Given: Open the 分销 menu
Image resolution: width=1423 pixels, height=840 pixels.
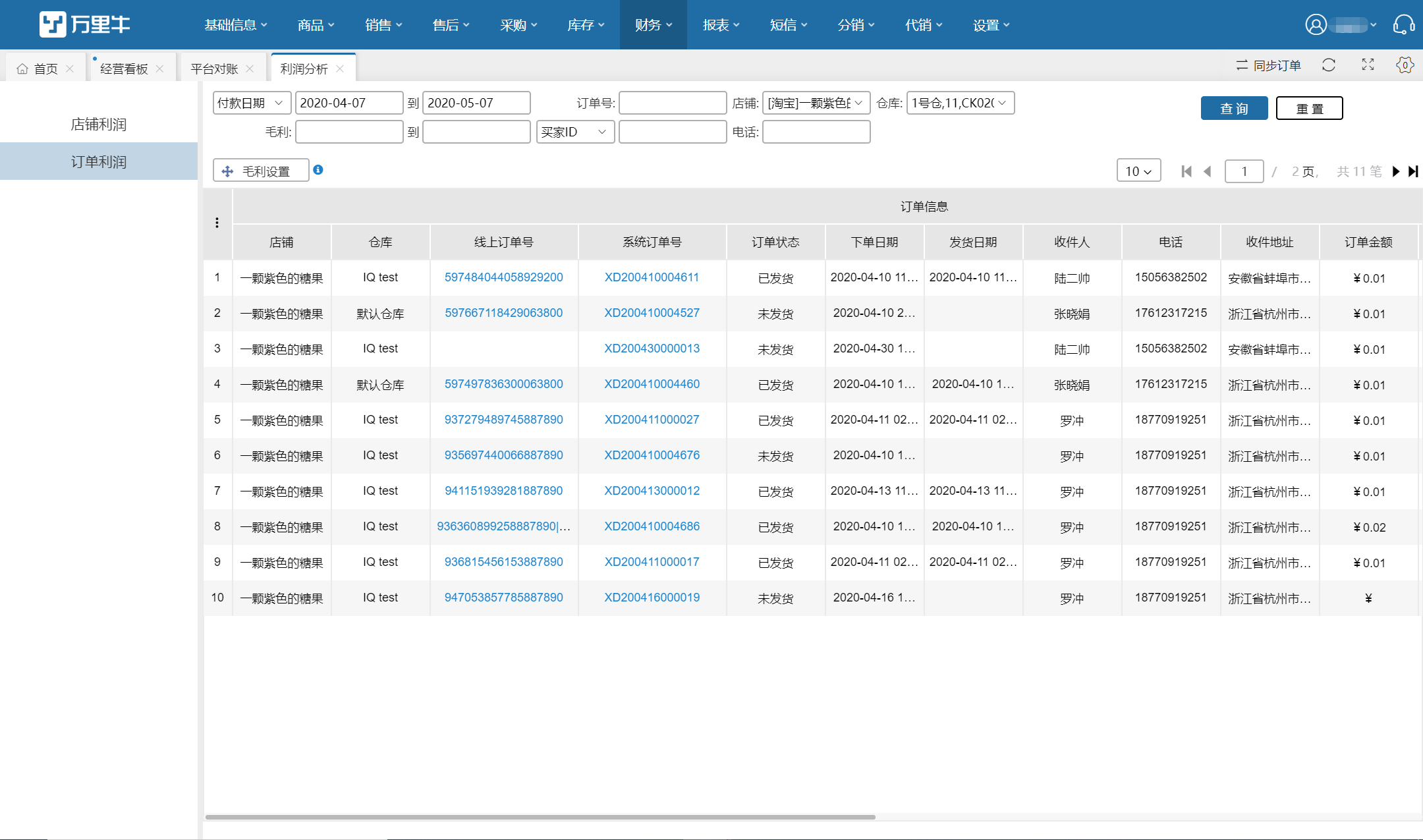Looking at the screenshot, I should tap(856, 25).
